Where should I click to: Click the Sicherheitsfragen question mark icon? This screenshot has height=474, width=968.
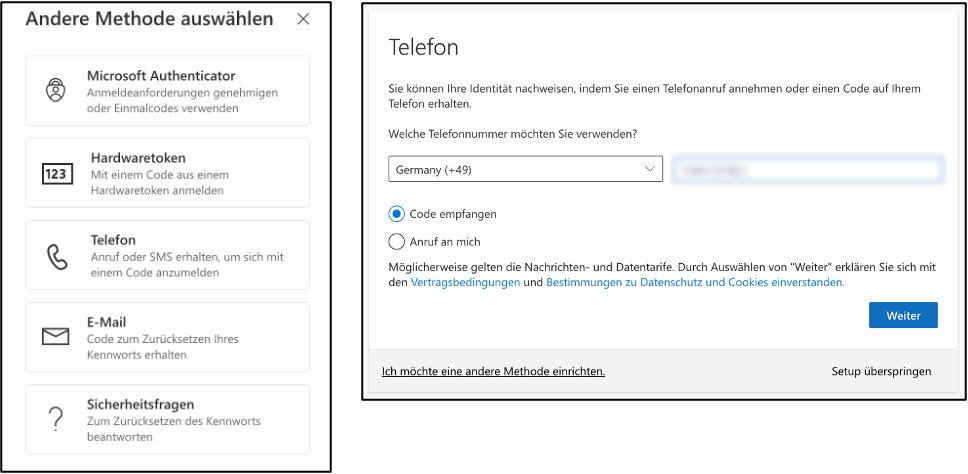(x=56, y=420)
